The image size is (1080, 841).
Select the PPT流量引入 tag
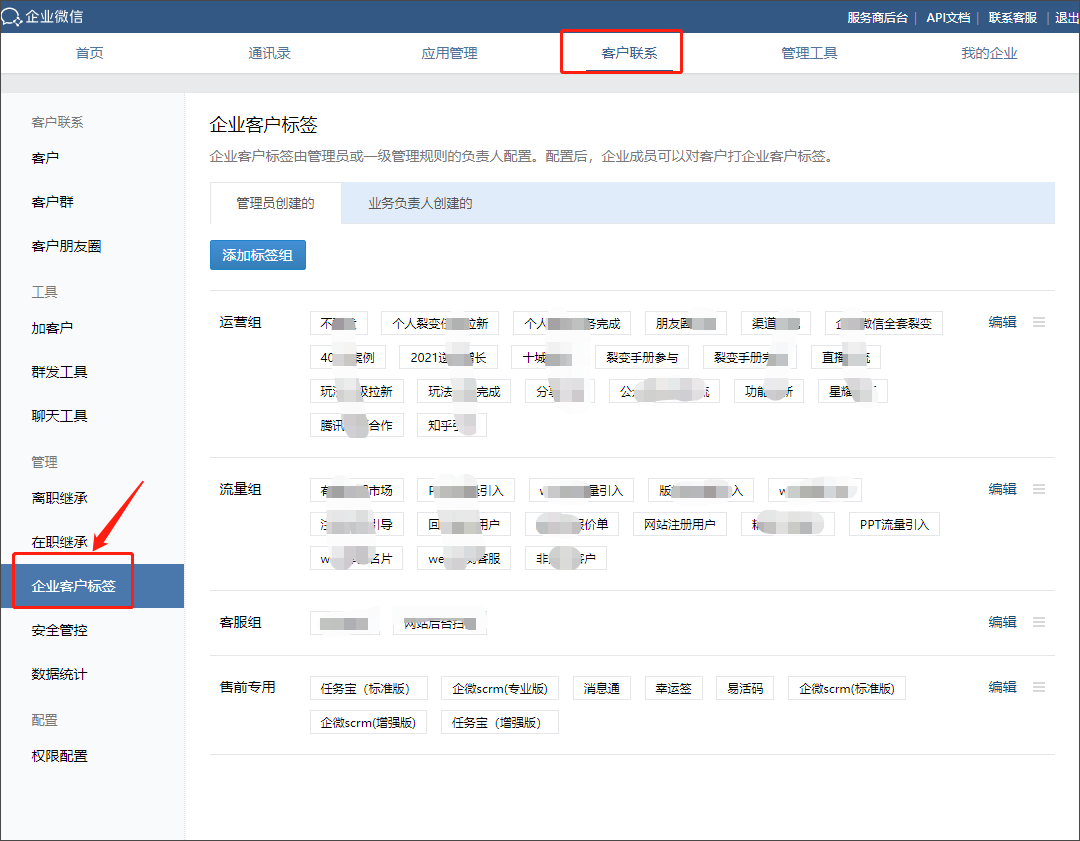(894, 524)
